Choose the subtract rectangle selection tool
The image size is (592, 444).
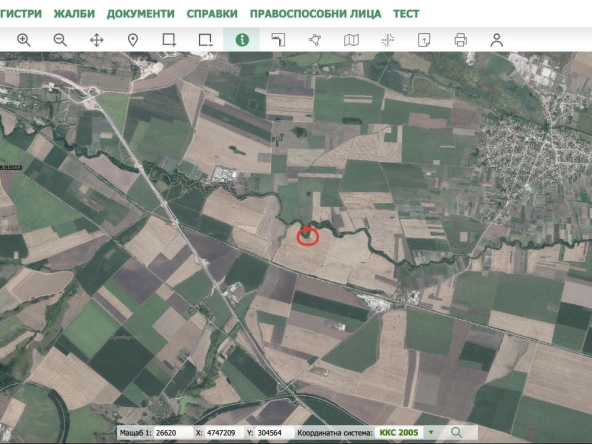click(x=205, y=40)
